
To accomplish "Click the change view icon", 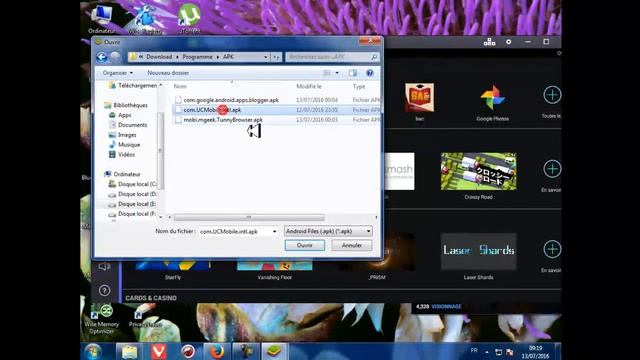I will (327, 73).
